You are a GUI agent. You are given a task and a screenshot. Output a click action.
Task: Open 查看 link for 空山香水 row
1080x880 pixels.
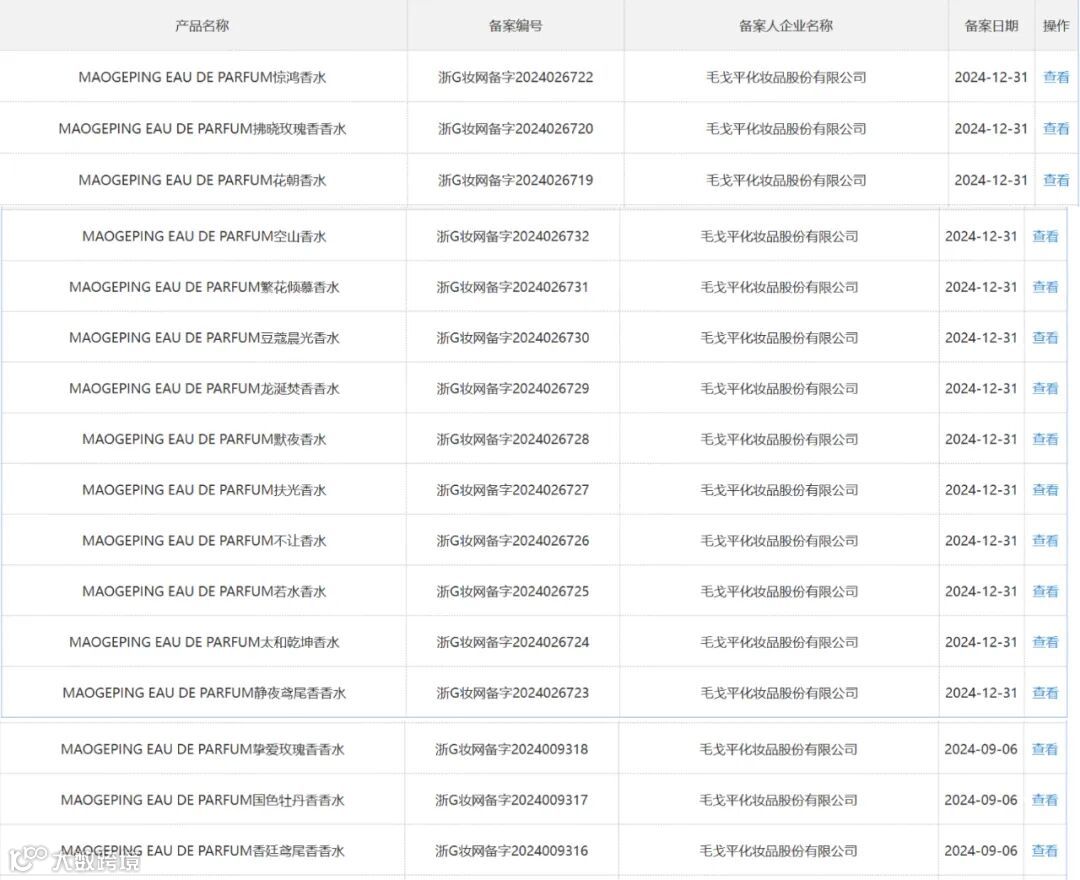coord(1045,236)
